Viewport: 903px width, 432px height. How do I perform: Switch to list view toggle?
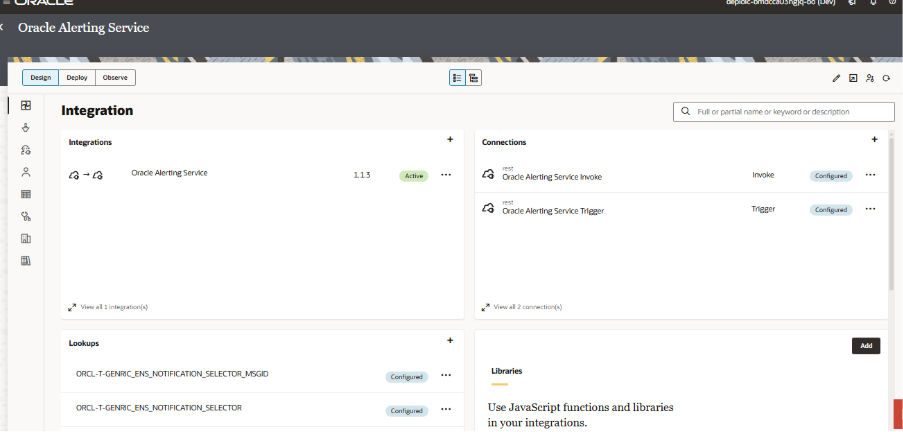tap(457, 78)
